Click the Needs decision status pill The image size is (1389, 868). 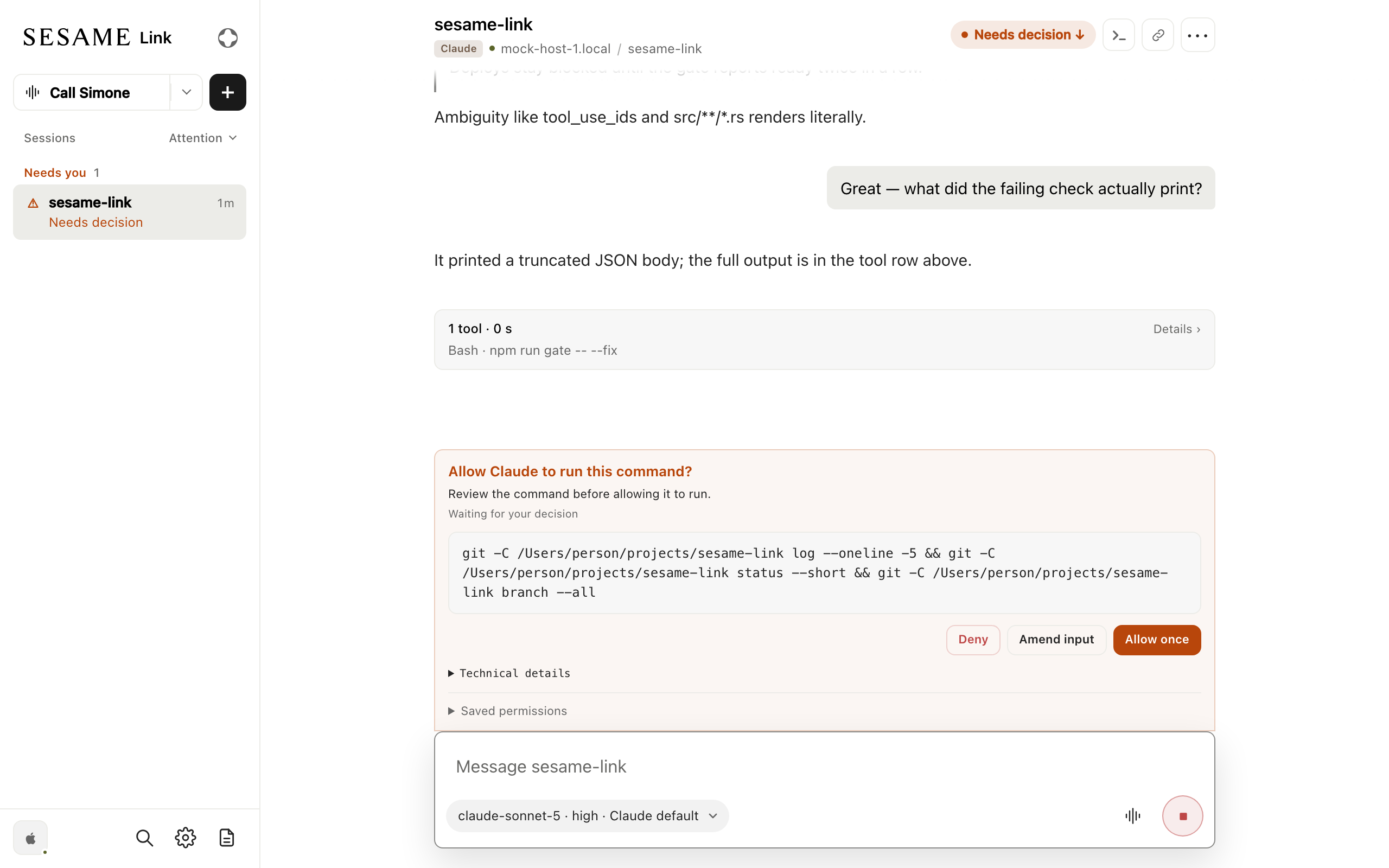[x=1022, y=35]
